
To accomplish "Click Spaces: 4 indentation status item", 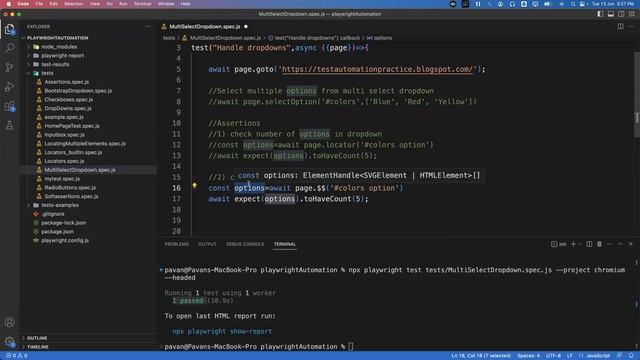I will [528, 356].
